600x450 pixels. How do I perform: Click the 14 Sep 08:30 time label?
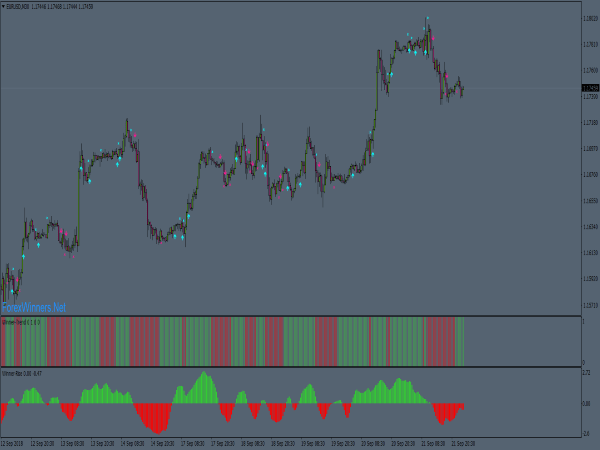132,443
